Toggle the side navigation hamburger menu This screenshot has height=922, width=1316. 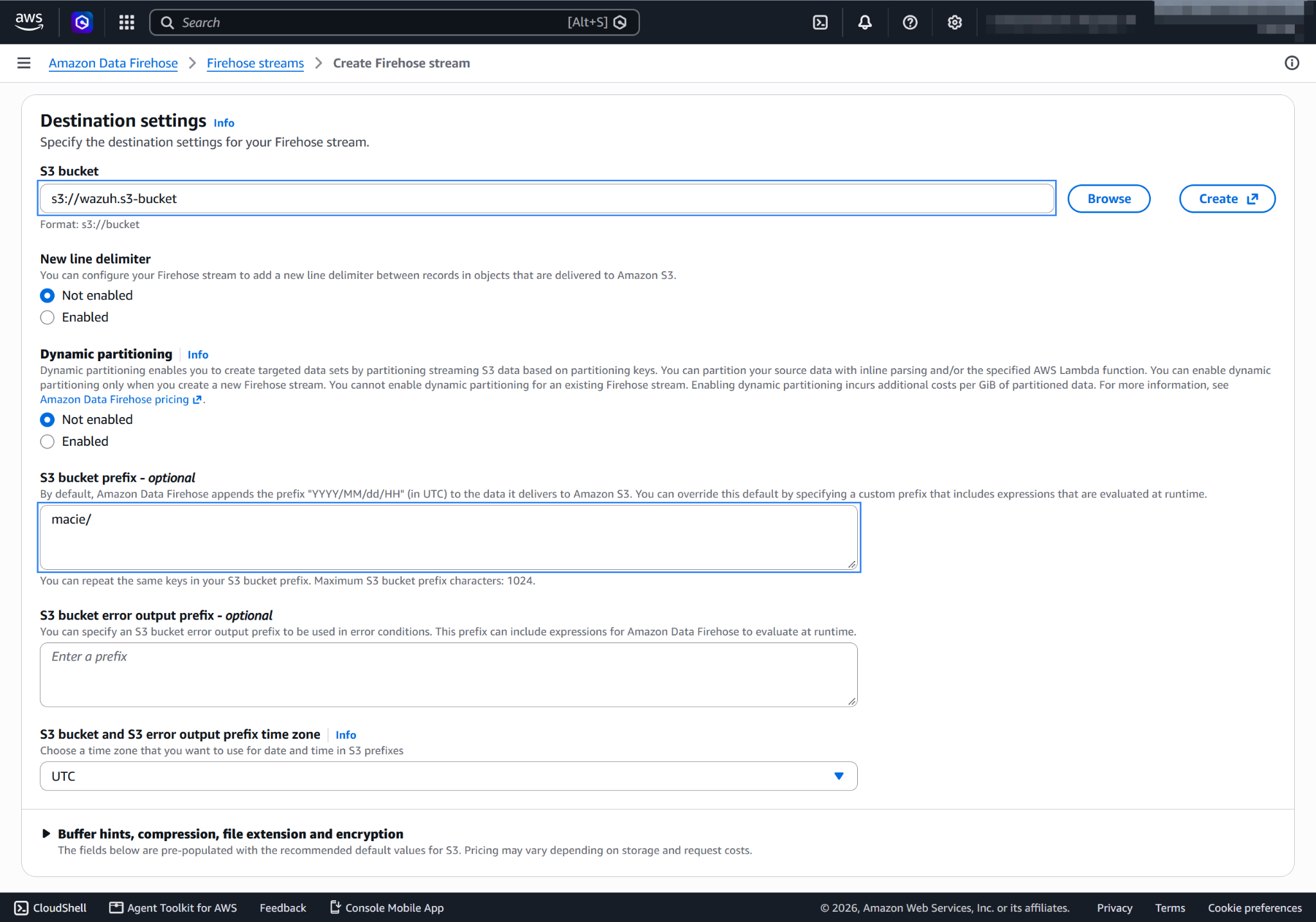tap(24, 63)
